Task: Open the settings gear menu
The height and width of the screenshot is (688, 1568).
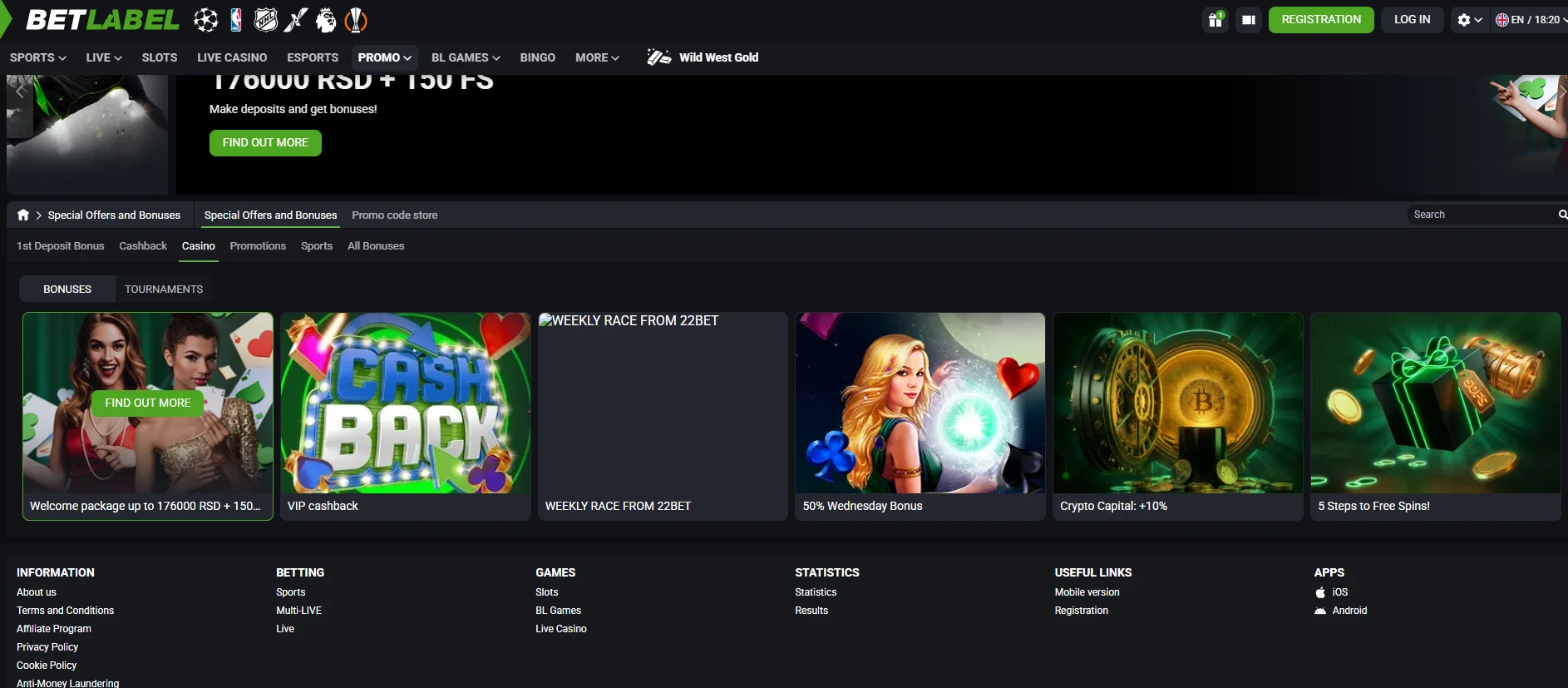Action: (x=1469, y=20)
